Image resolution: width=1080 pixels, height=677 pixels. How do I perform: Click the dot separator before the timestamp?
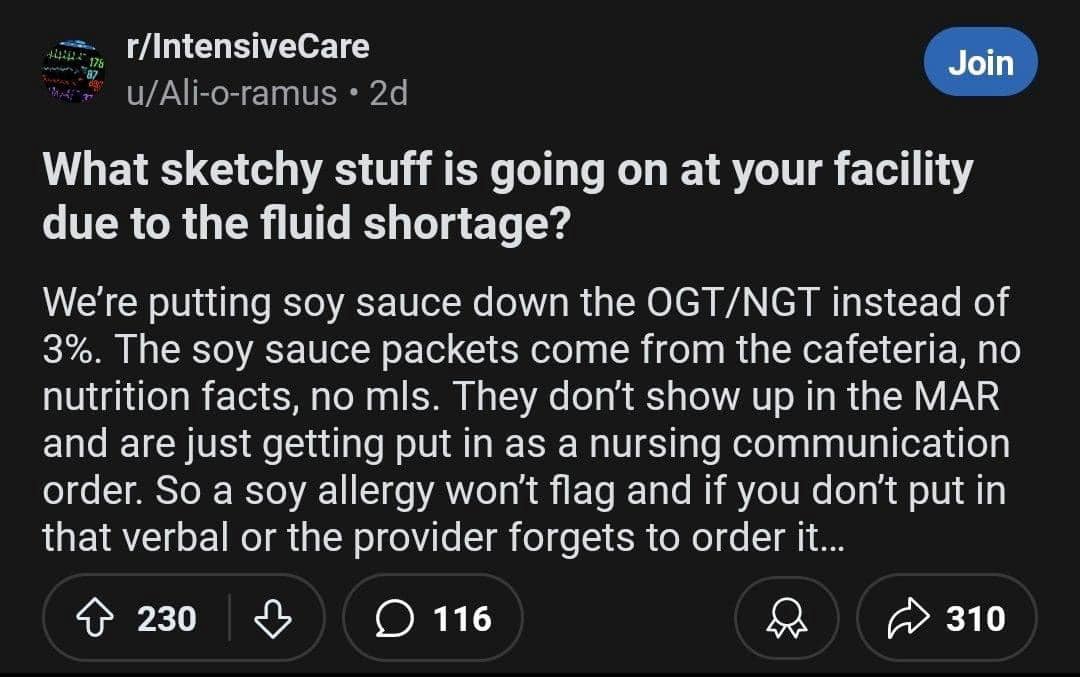coord(354,93)
